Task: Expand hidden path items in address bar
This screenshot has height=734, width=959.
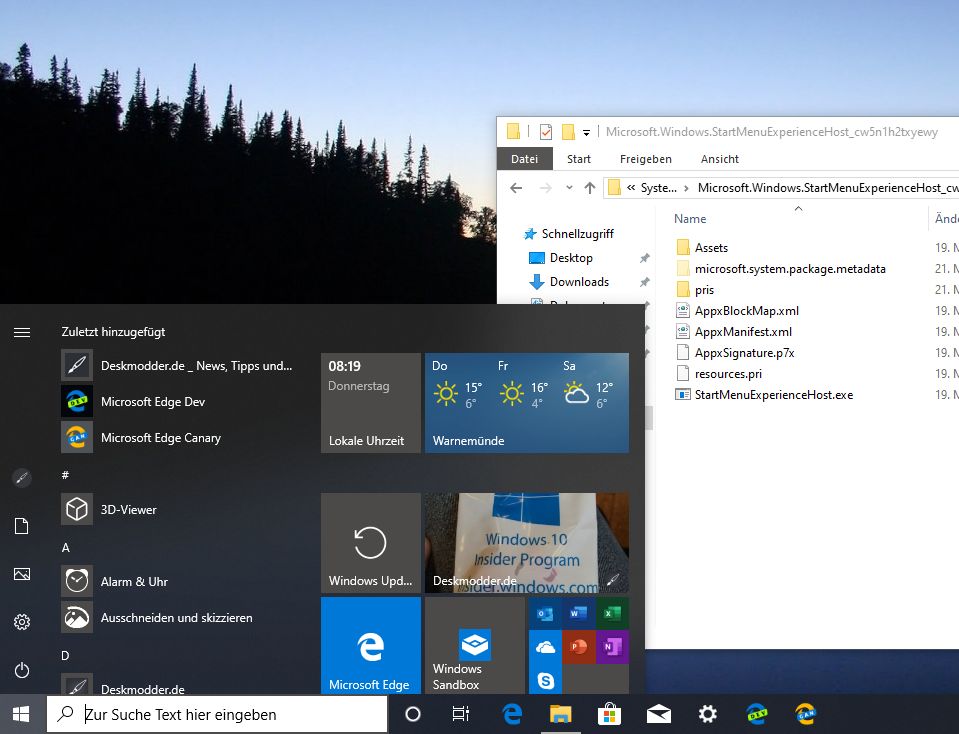Action: [631, 188]
